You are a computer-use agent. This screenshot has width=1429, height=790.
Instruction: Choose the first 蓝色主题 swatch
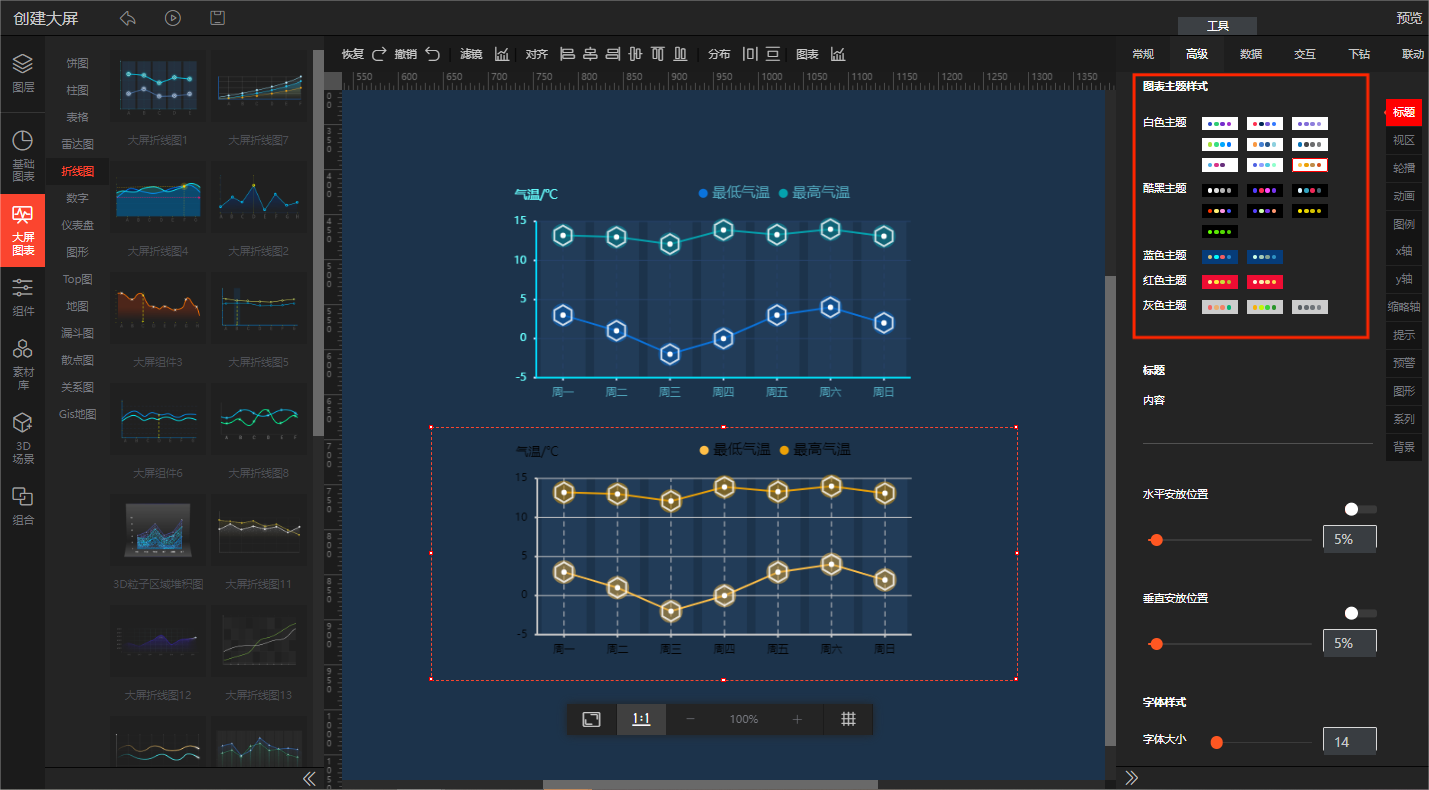pyautogui.click(x=1220, y=257)
